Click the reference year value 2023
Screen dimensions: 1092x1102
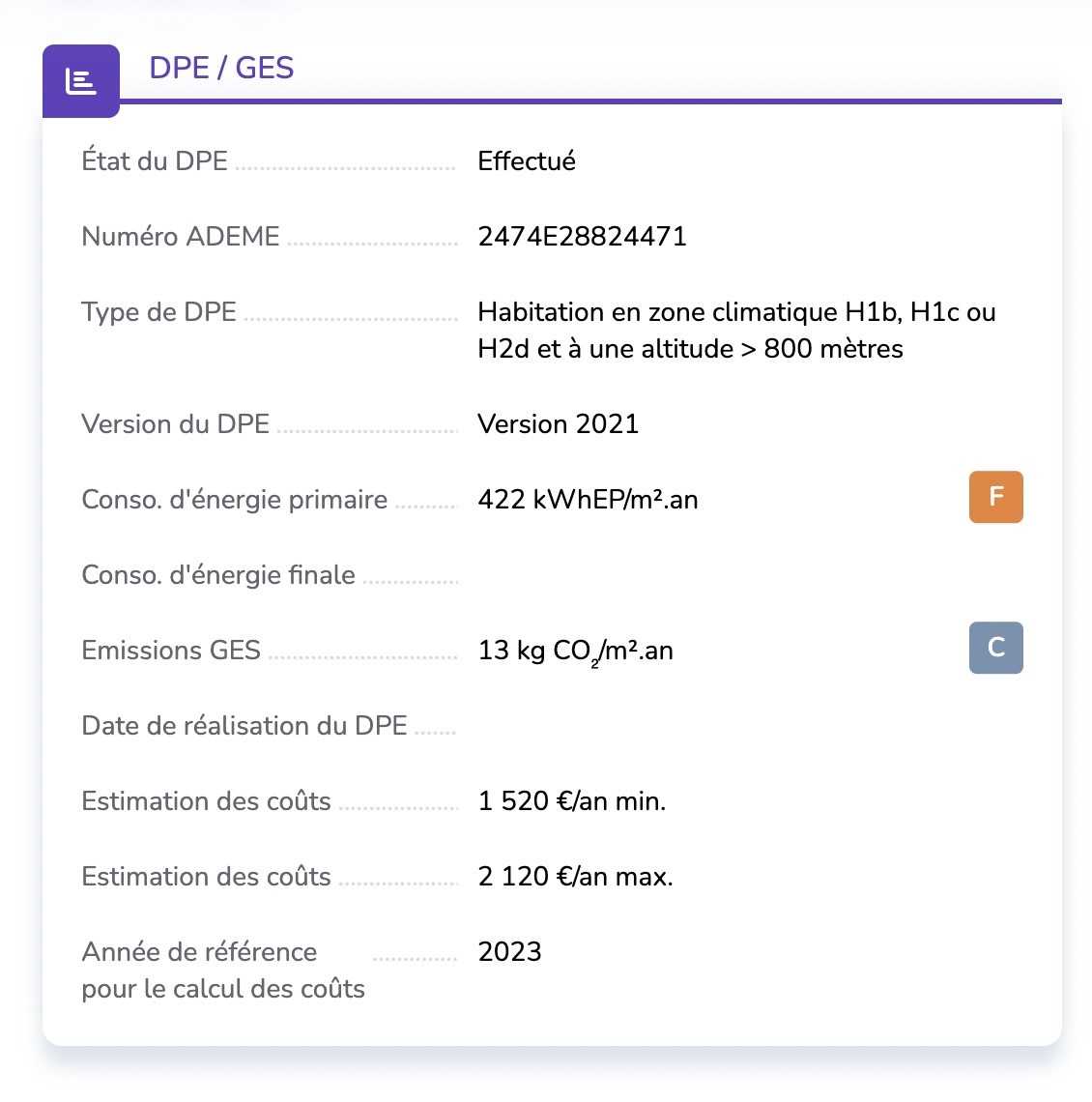tap(509, 952)
